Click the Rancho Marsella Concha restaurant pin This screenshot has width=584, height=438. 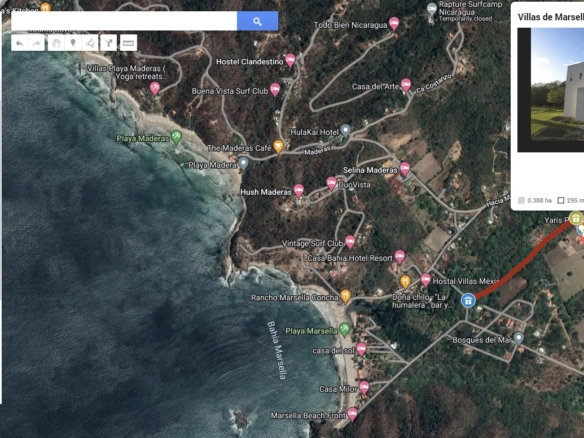(x=346, y=296)
